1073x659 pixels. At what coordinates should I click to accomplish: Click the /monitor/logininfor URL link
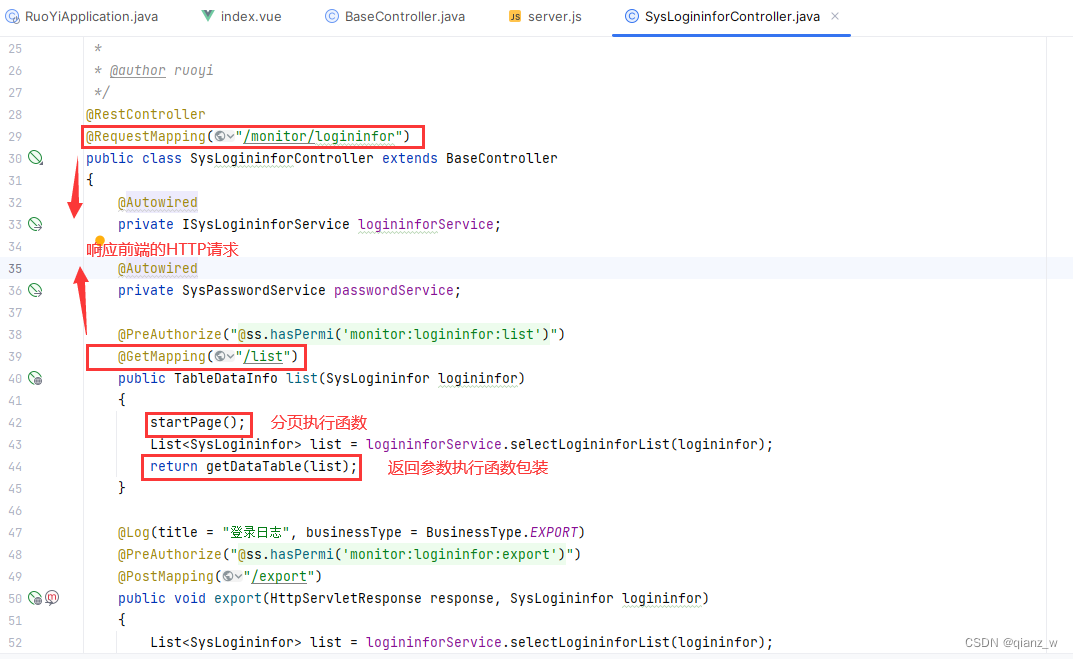(x=318, y=136)
